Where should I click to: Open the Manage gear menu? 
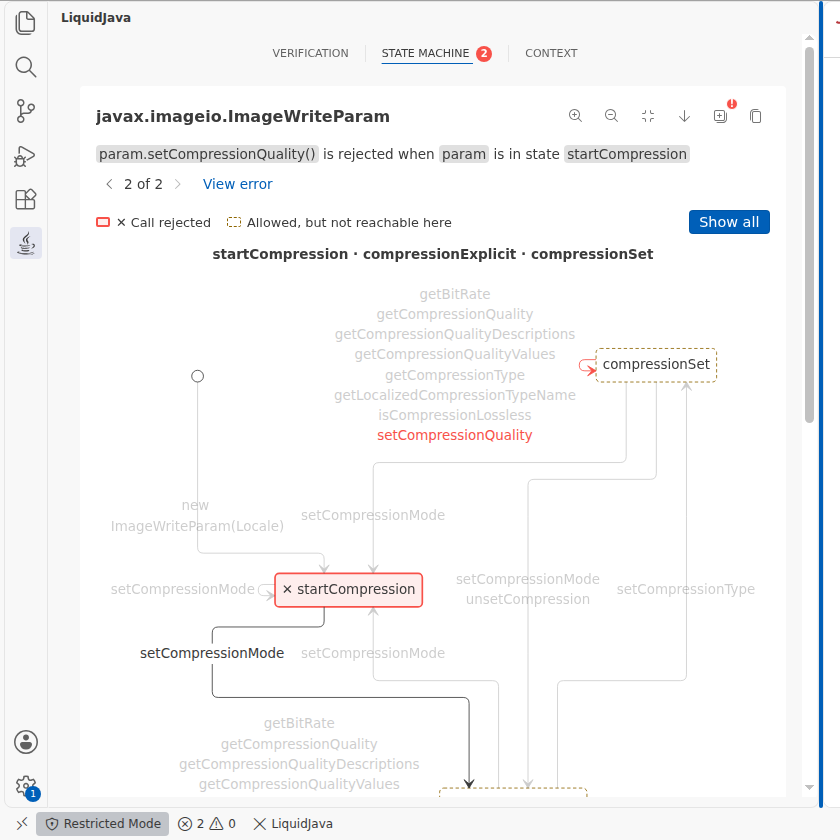point(26,786)
